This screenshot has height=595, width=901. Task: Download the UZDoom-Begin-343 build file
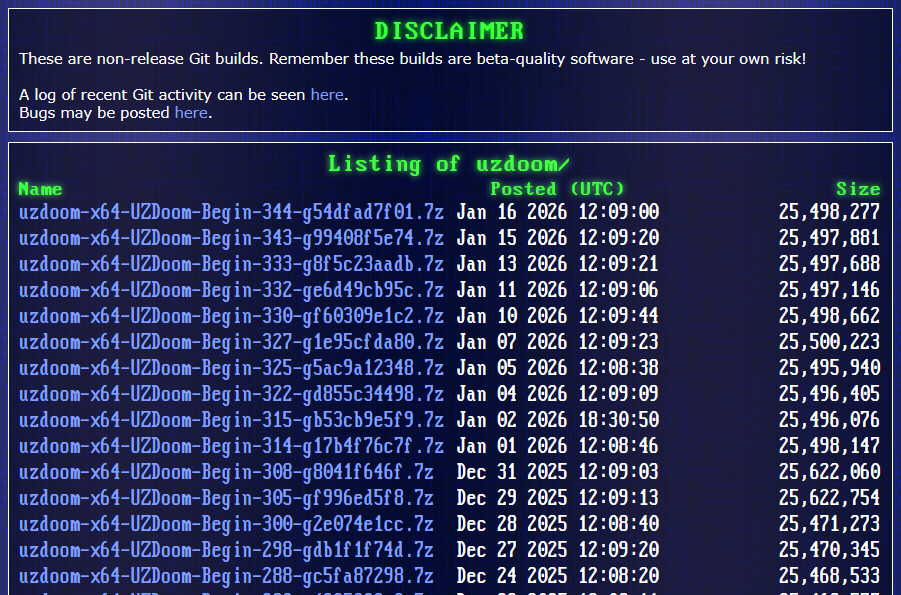click(231, 238)
